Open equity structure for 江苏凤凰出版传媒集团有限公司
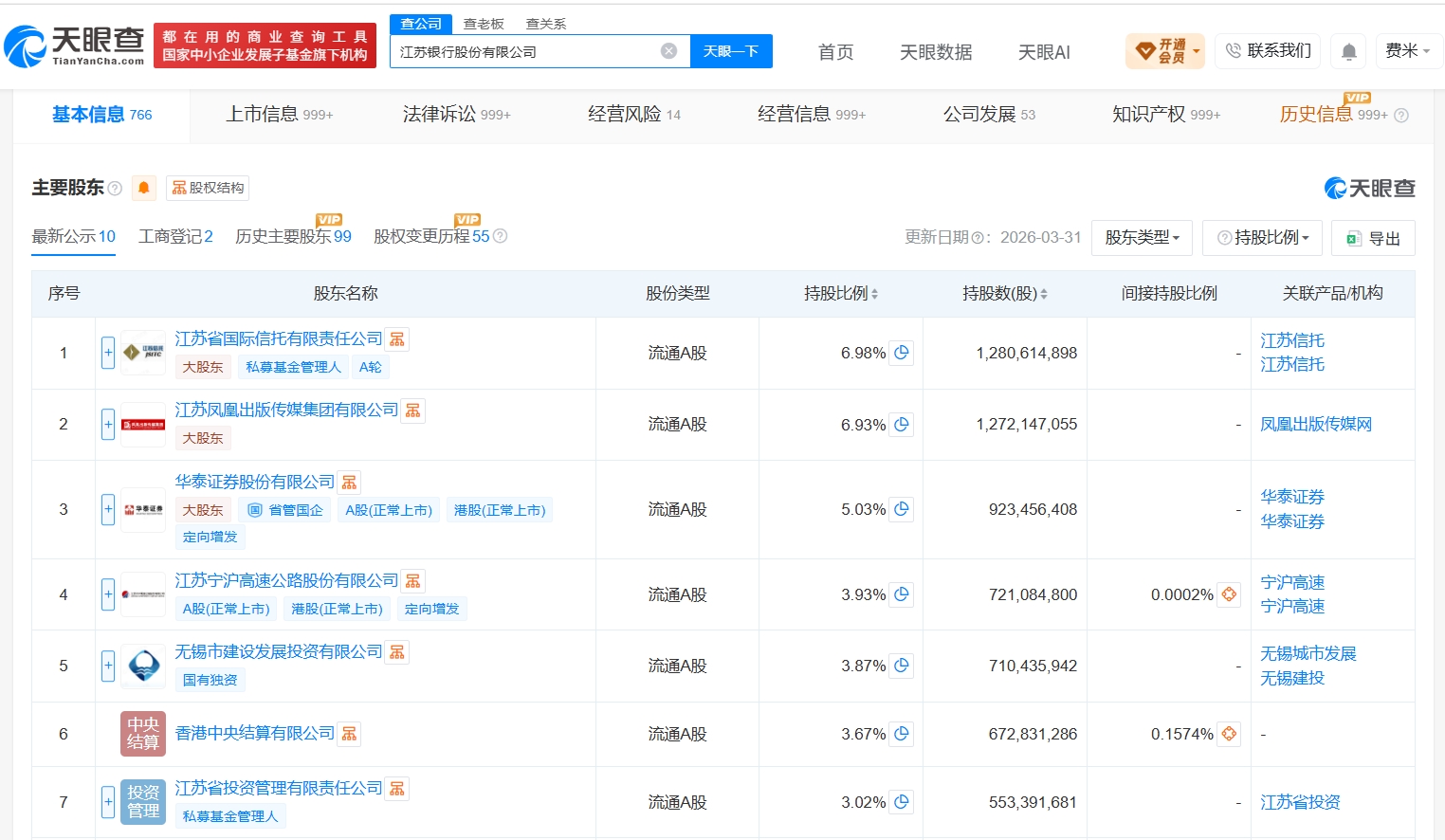 413,411
